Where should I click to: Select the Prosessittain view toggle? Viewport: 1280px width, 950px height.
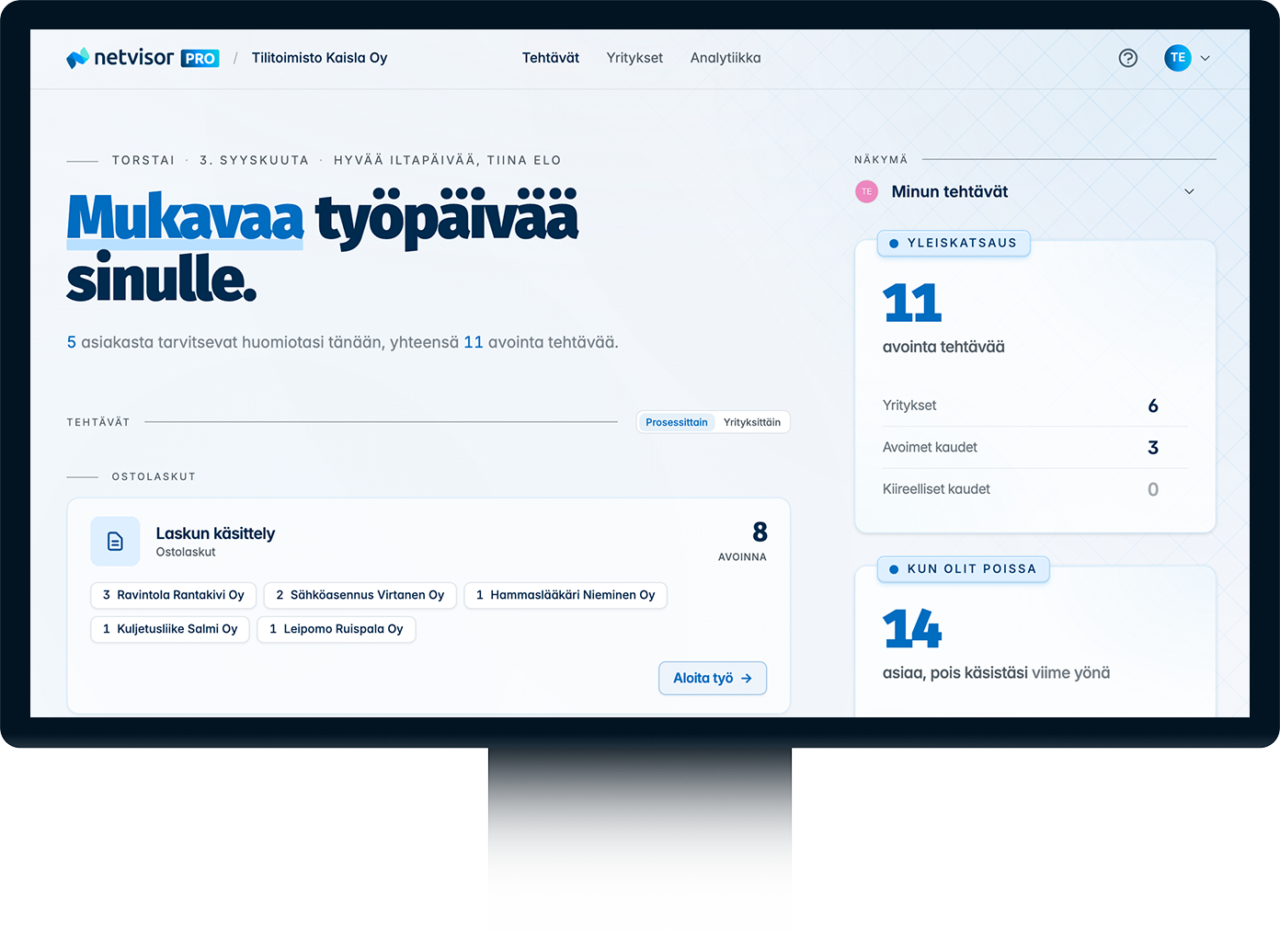point(677,422)
